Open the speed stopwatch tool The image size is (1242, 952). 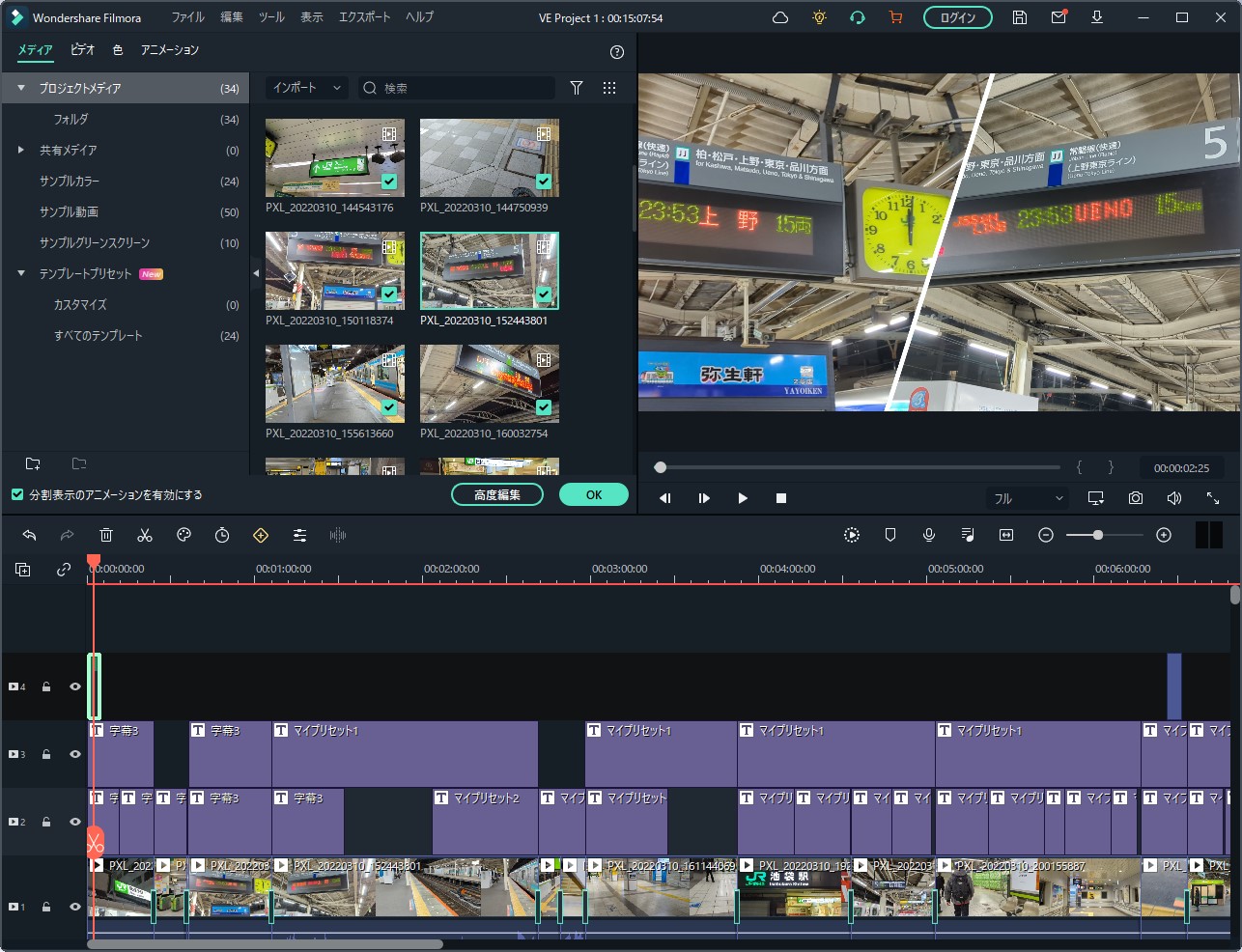click(x=222, y=535)
